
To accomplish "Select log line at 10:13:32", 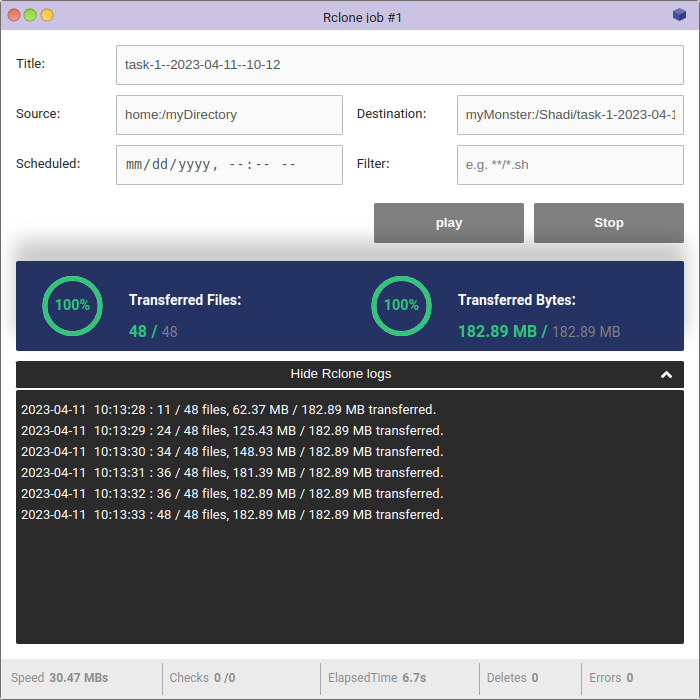I will (232, 493).
